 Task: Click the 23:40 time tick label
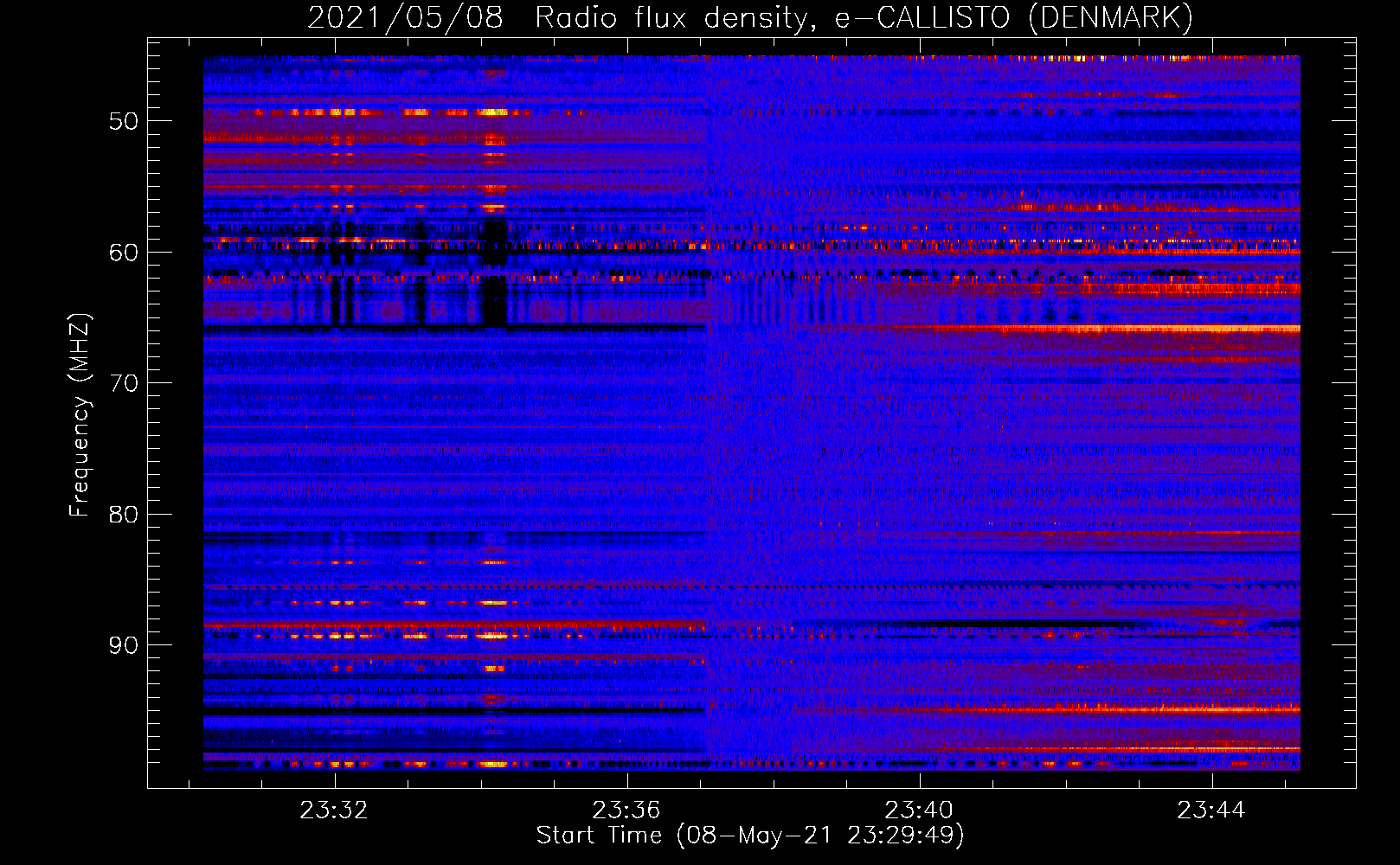(919, 810)
